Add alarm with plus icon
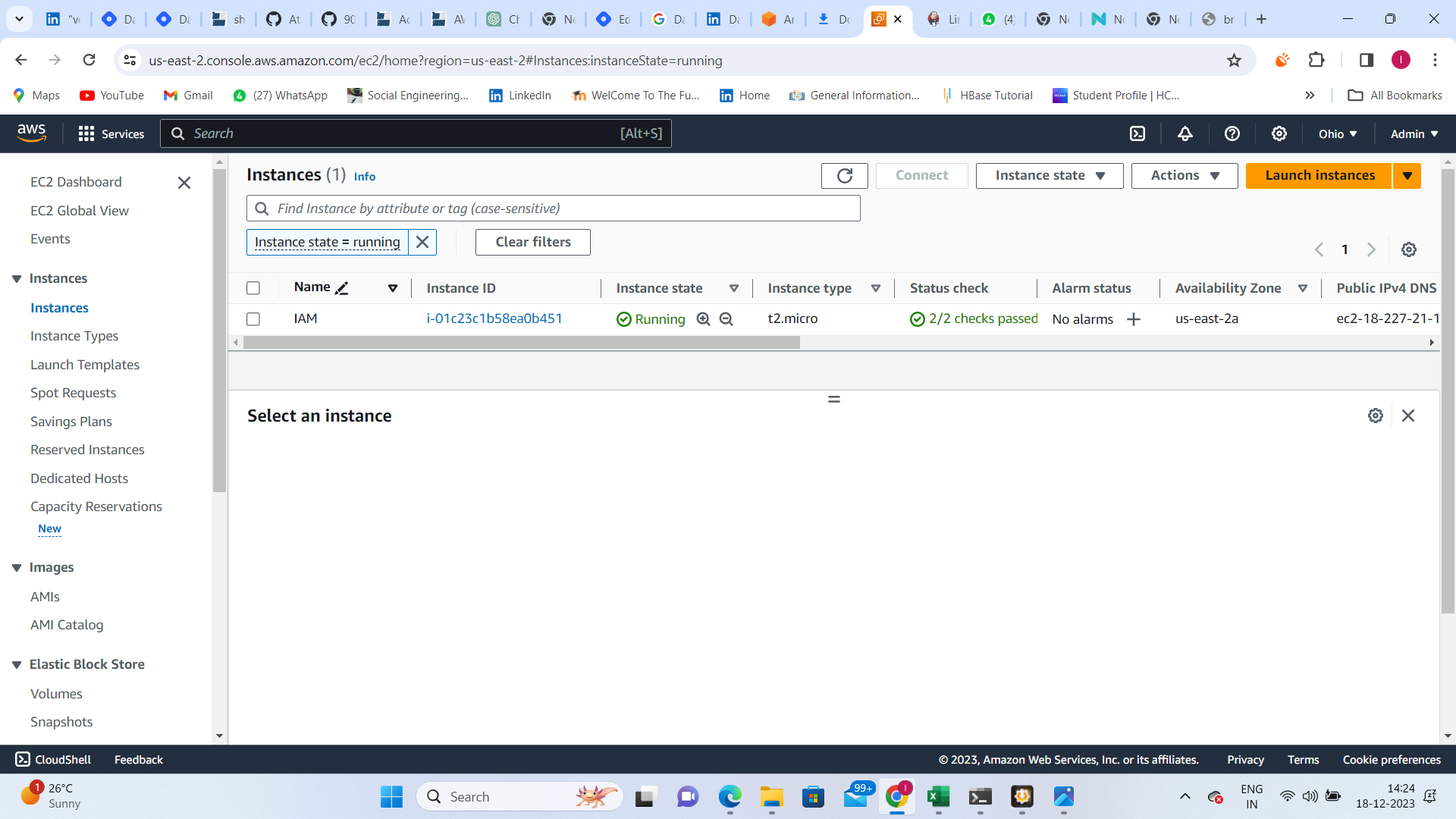This screenshot has height=819, width=1456. (x=1134, y=319)
